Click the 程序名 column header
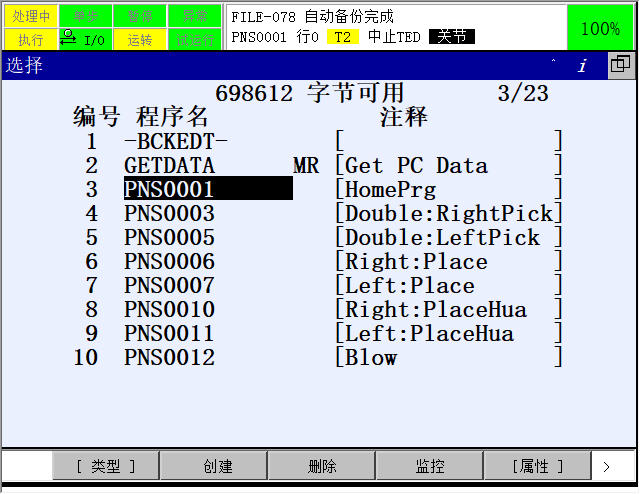The height and width of the screenshot is (494, 640). point(172,117)
